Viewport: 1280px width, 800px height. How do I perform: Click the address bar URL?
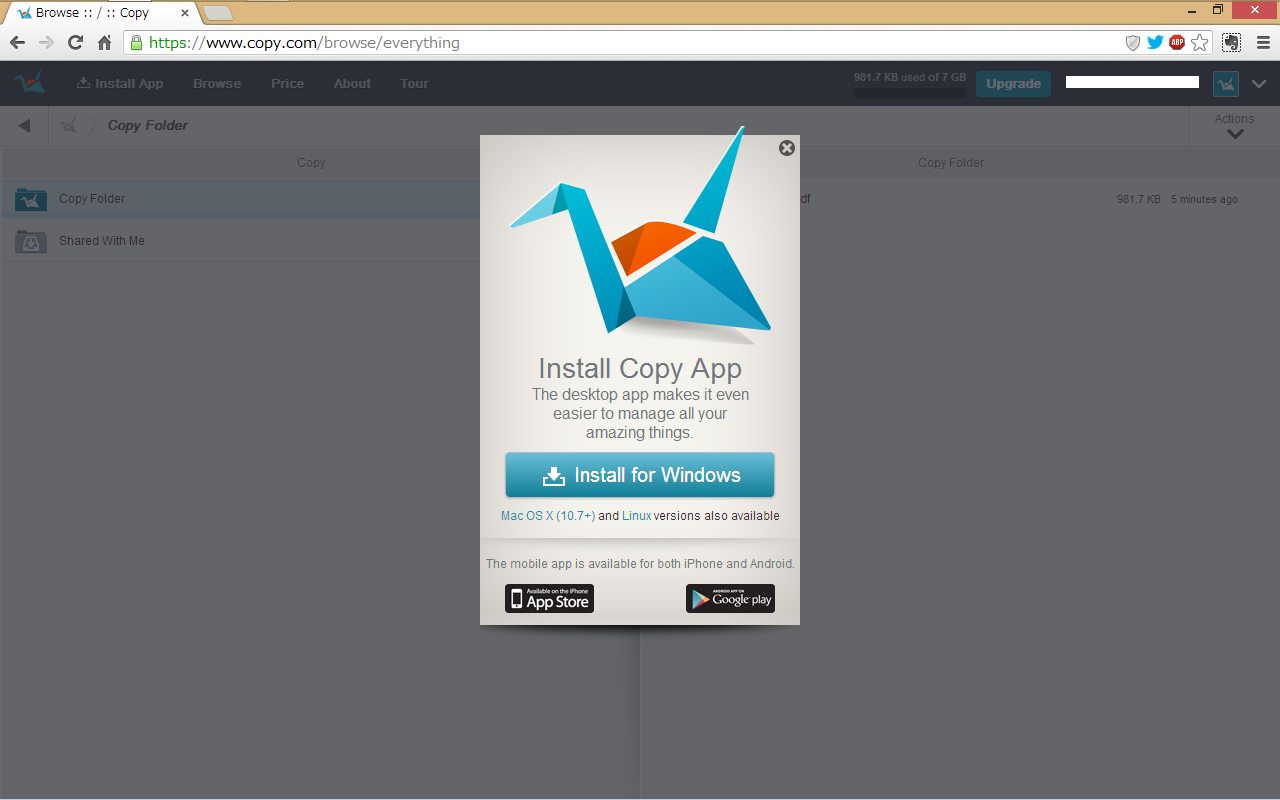click(304, 43)
